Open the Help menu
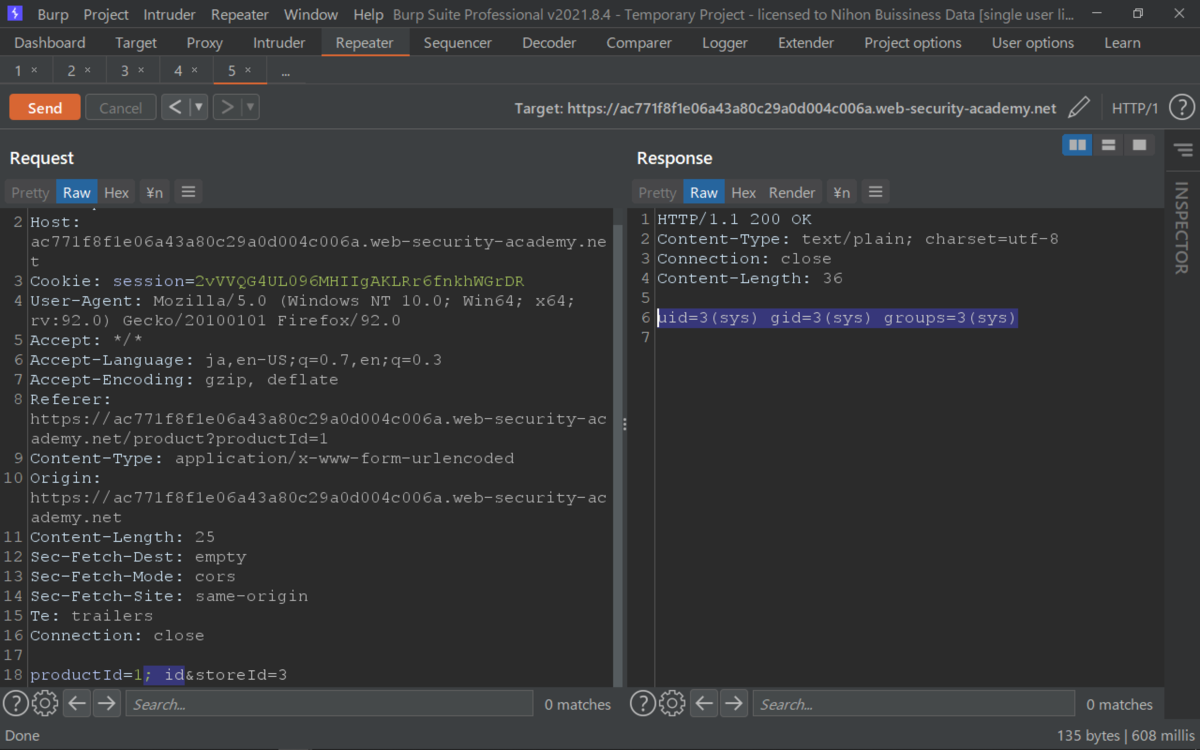 369,15
